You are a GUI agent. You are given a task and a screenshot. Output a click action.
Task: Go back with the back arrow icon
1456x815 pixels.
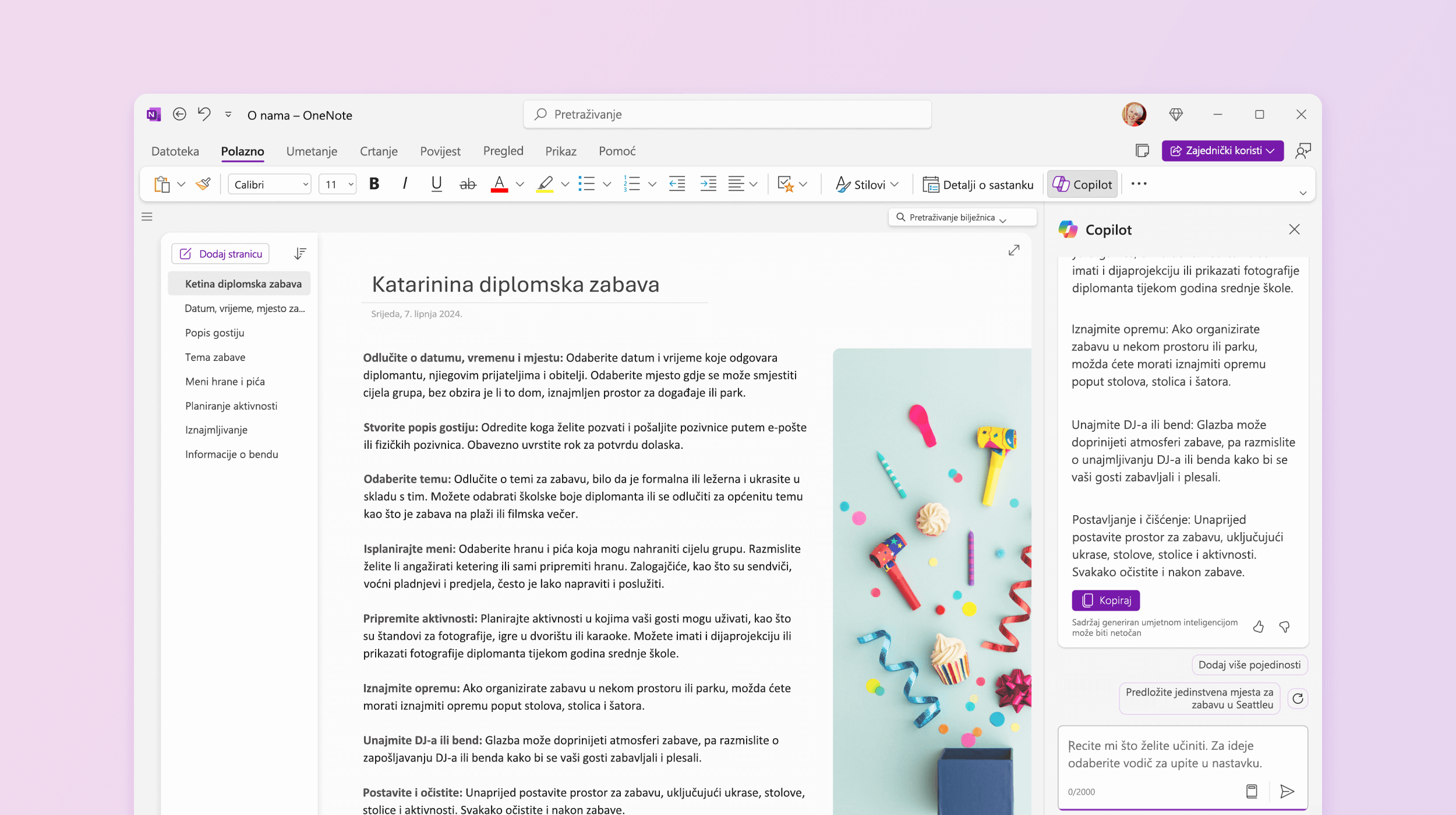coord(179,114)
